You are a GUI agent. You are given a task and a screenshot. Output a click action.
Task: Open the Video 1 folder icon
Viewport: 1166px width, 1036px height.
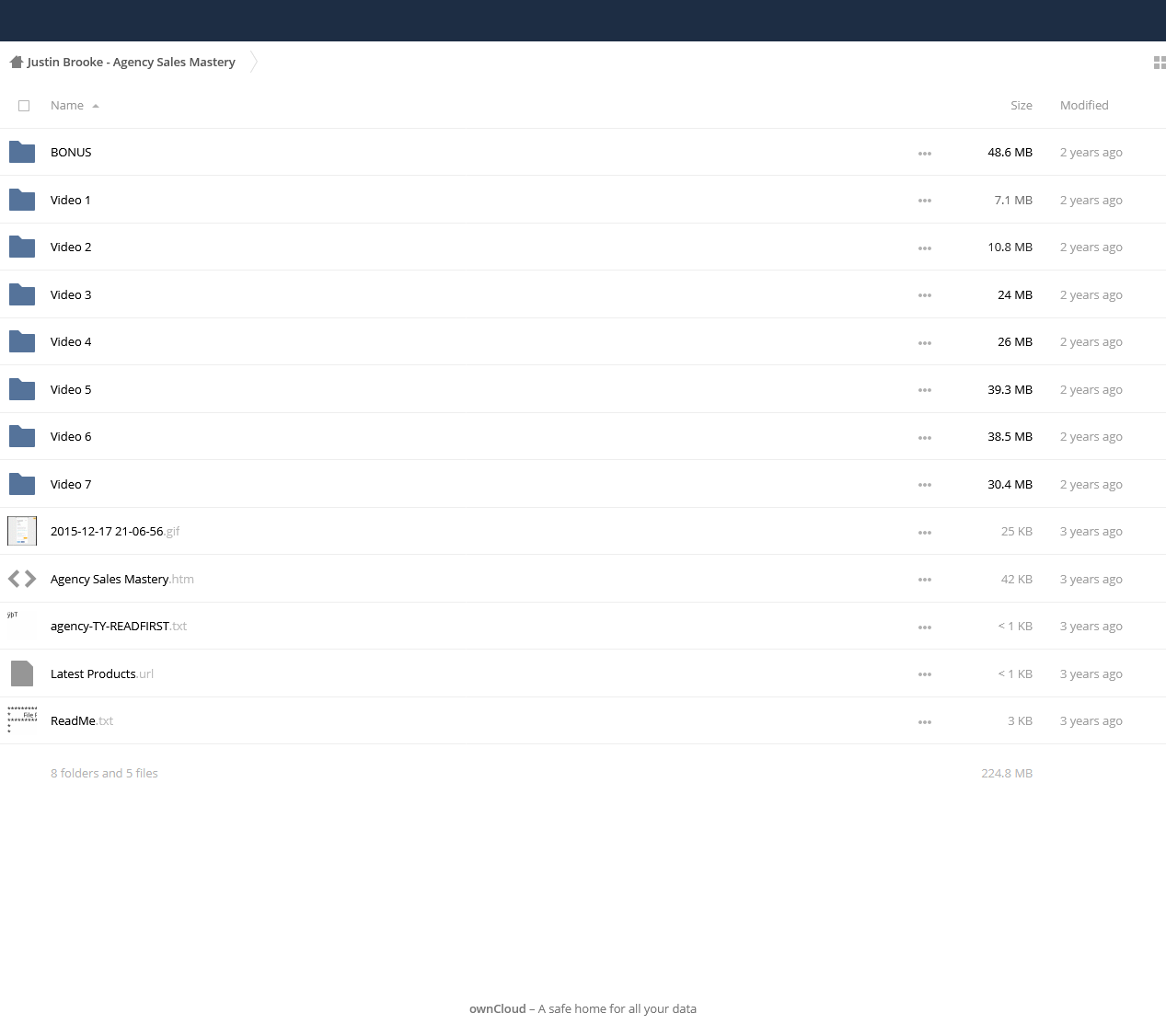pyautogui.click(x=22, y=200)
